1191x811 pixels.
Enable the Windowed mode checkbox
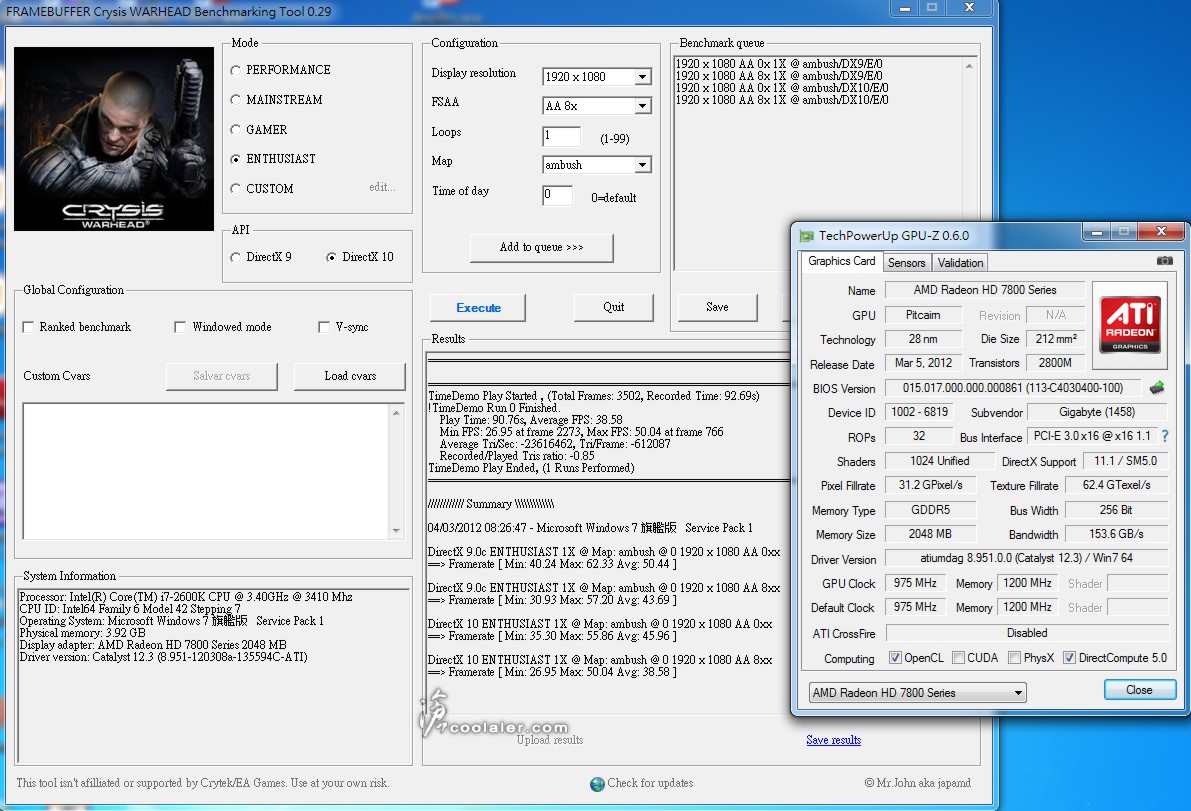(180, 327)
